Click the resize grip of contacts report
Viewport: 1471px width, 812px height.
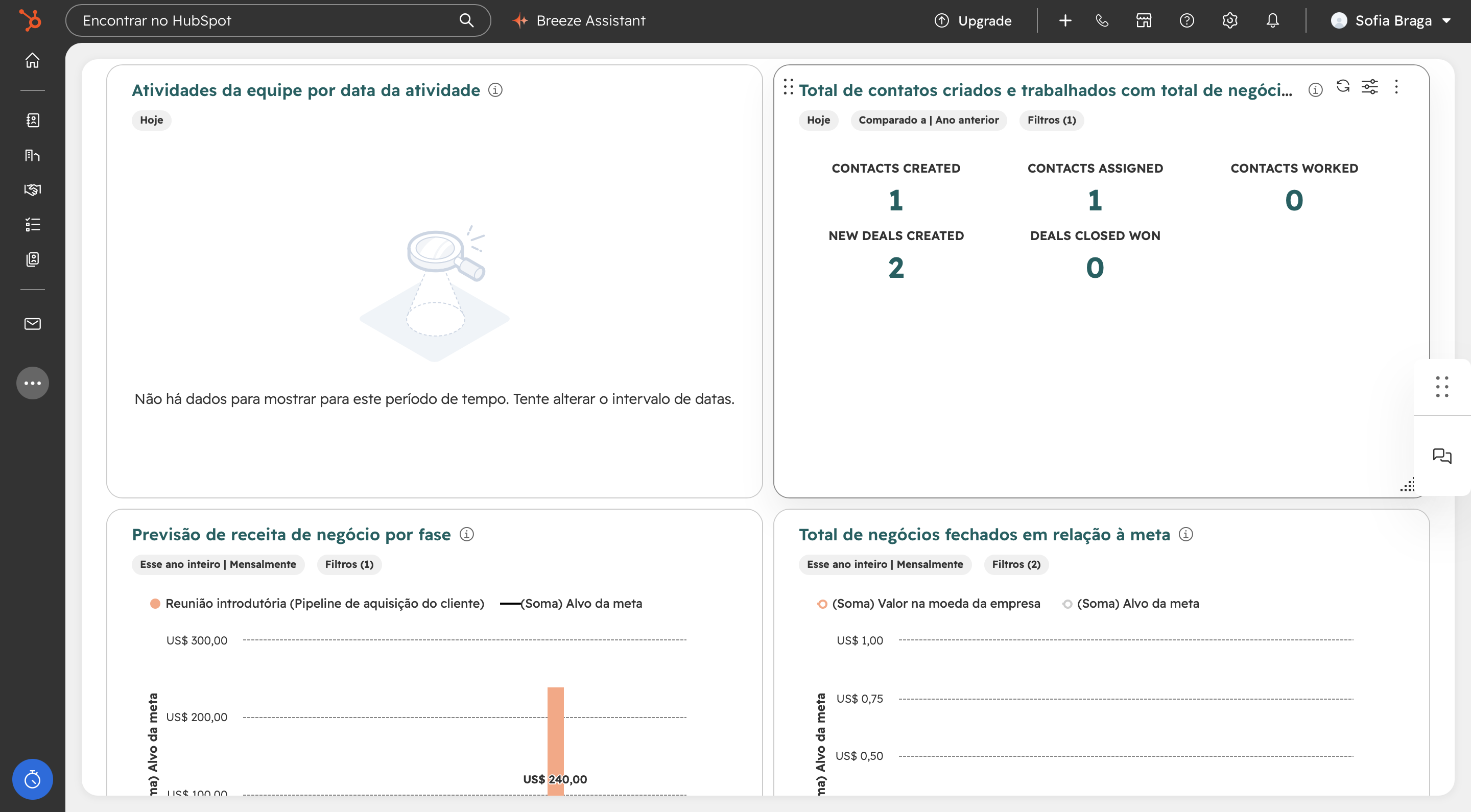pyautogui.click(x=1408, y=484)
